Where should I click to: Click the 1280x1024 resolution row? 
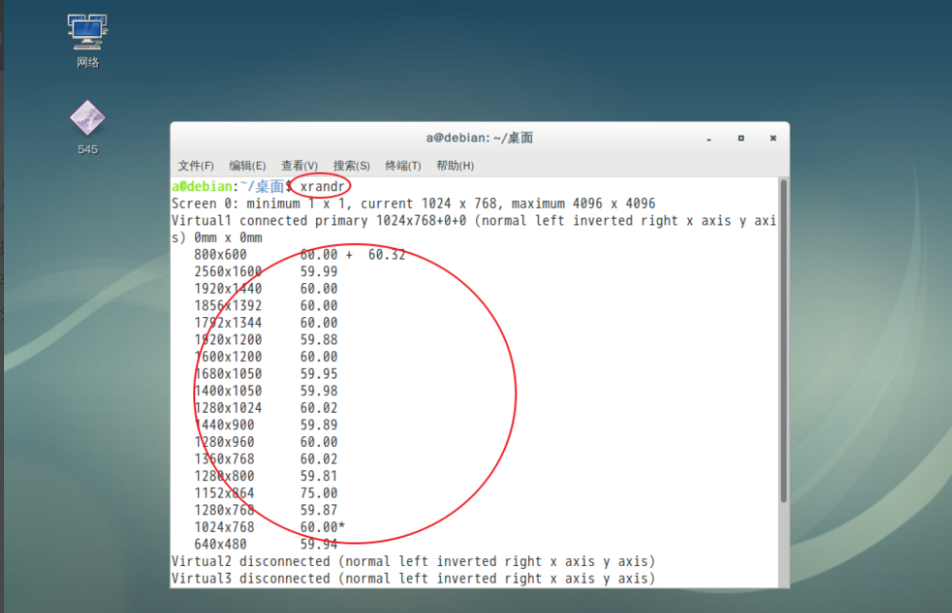(266, 407)
